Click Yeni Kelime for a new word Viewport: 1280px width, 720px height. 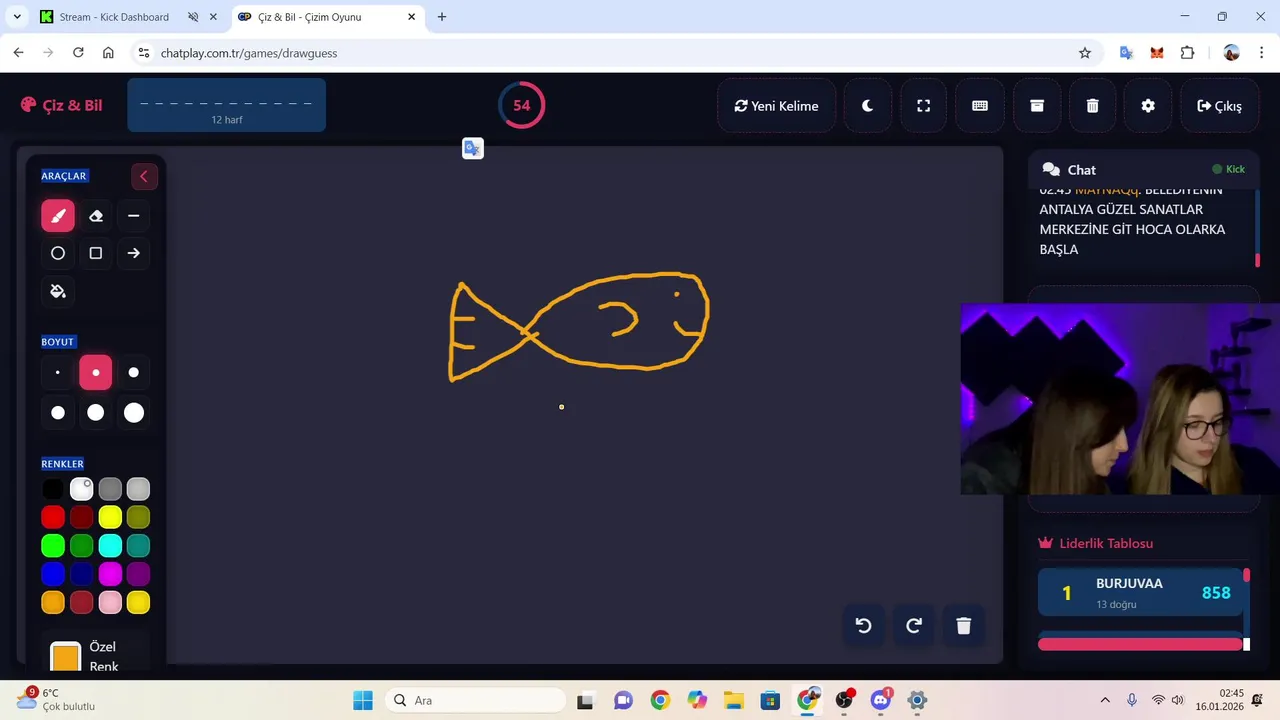(x=776, y=106)
